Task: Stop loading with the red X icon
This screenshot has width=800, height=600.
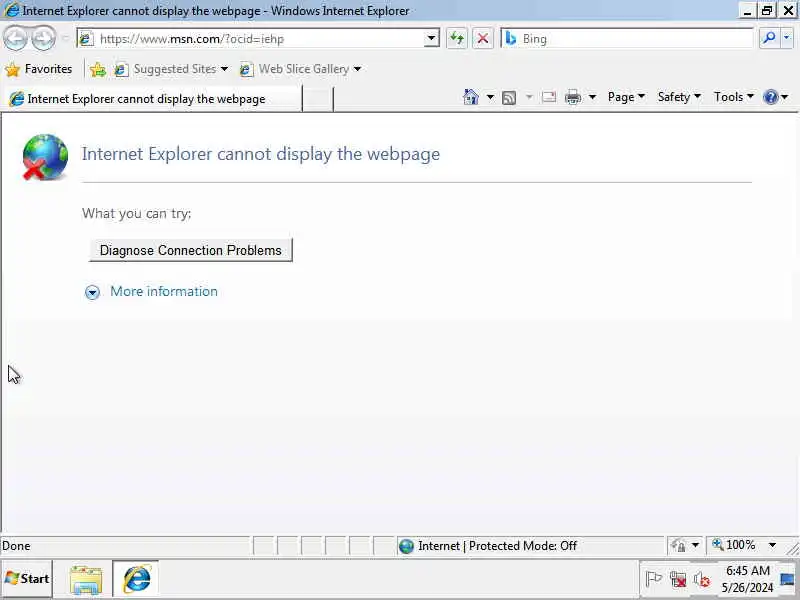Action: (x=483, y=38)
